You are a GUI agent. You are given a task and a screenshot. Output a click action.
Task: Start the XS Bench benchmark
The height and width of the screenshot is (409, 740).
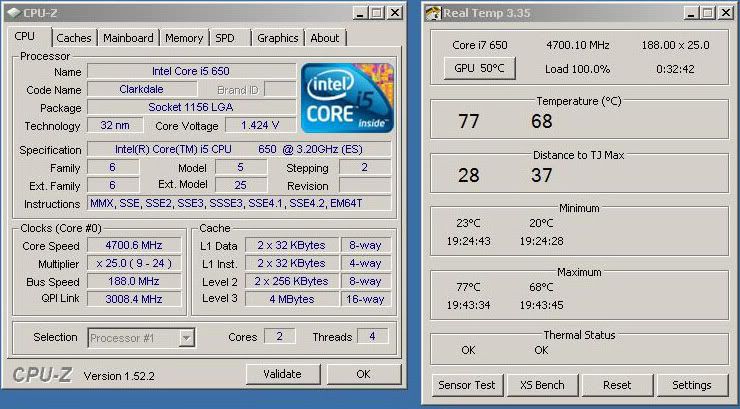(542, 385)
